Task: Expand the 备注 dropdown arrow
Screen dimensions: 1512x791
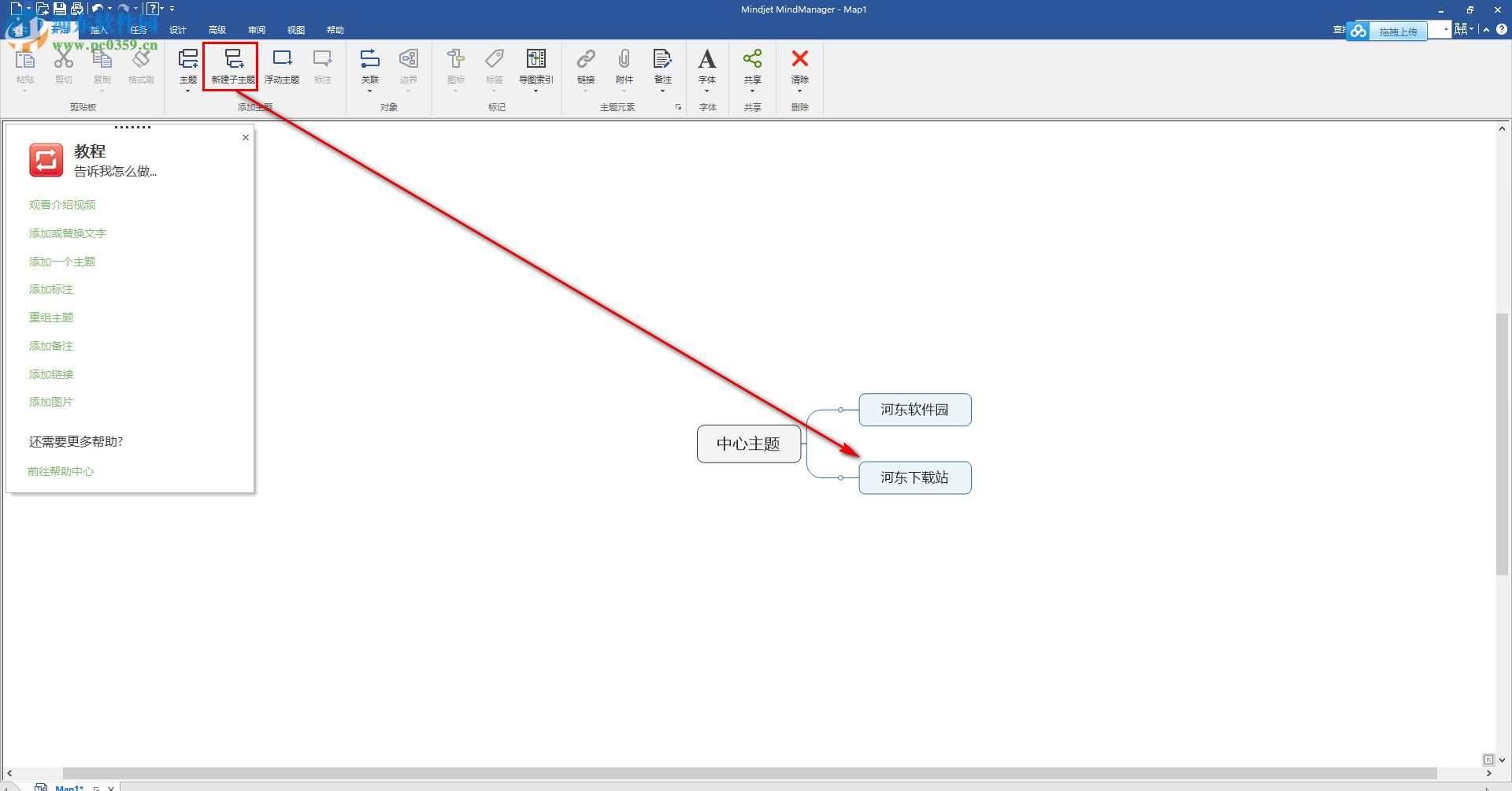Action: [x=663, y=91]
